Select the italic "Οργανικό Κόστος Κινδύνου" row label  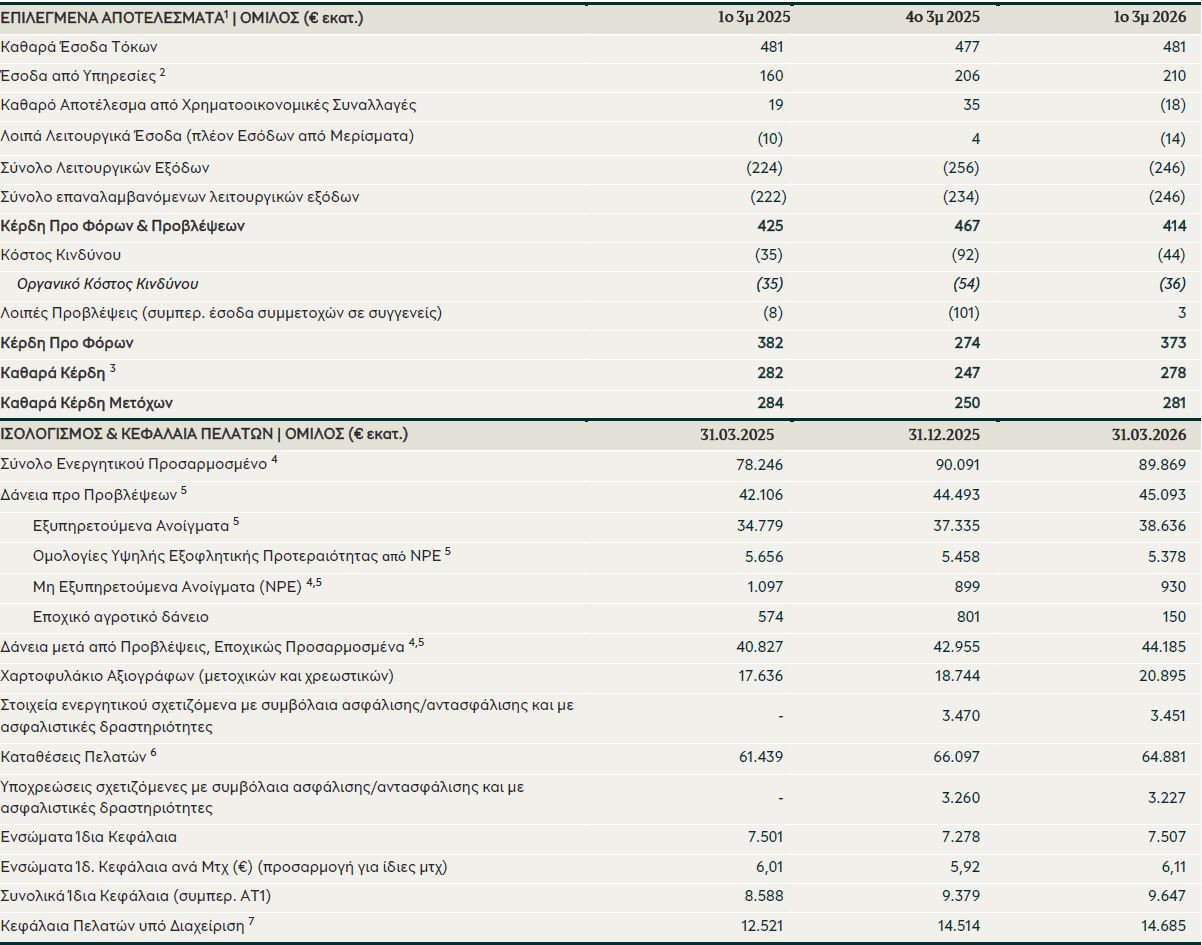click(x=107, y=284)
